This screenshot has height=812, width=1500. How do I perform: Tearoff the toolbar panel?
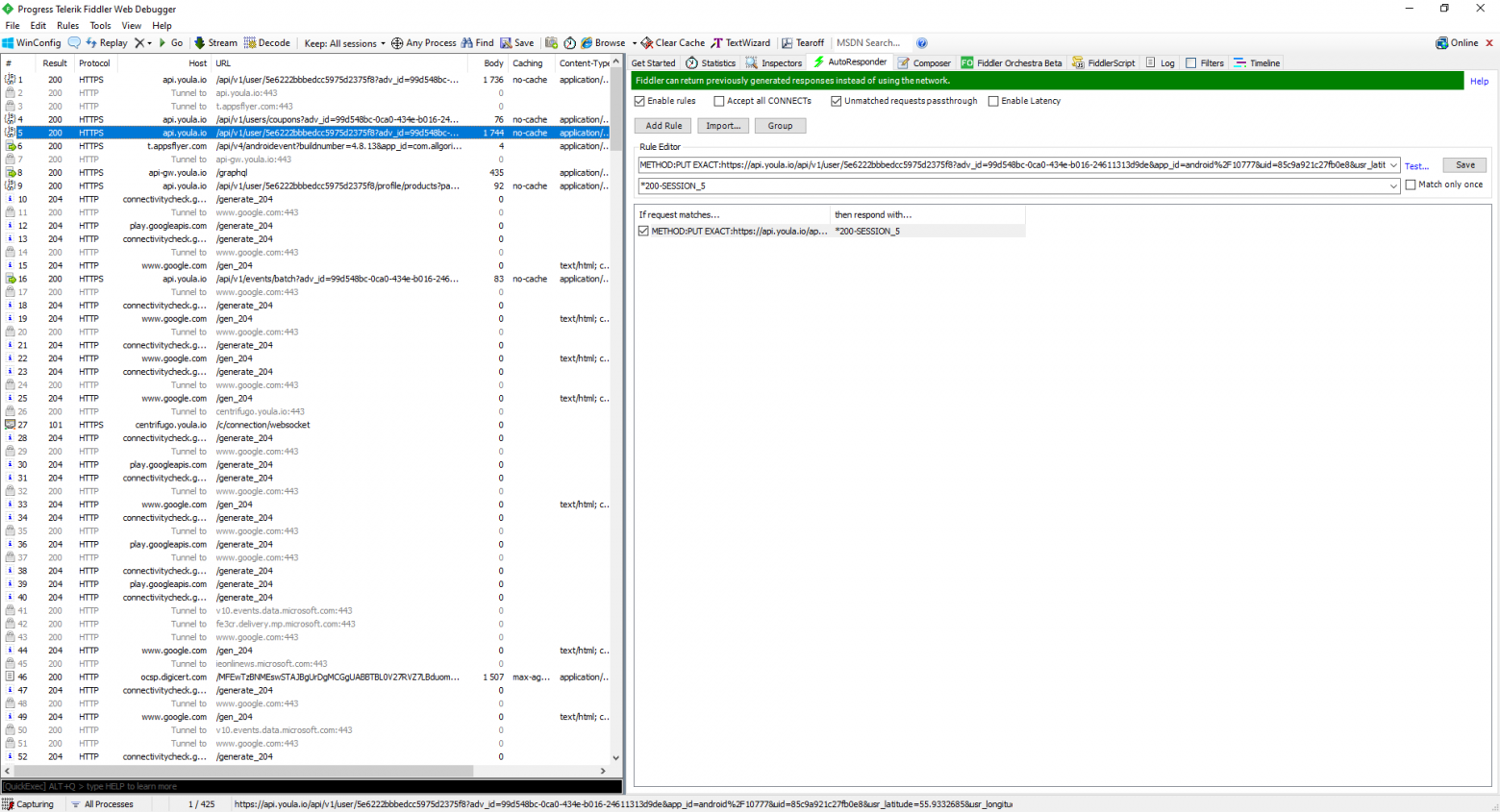803,43
